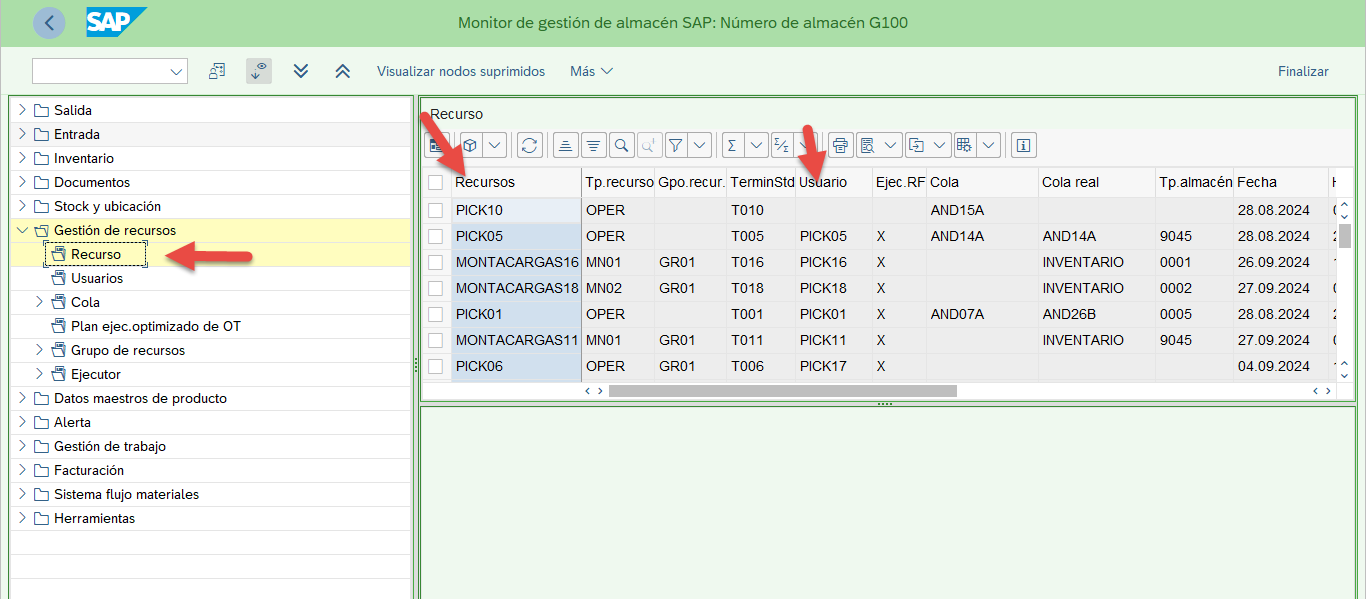The image size is (1366, 599).
Task: Select the PICK10 row checkbox
Action: click(x=436, y=209)
